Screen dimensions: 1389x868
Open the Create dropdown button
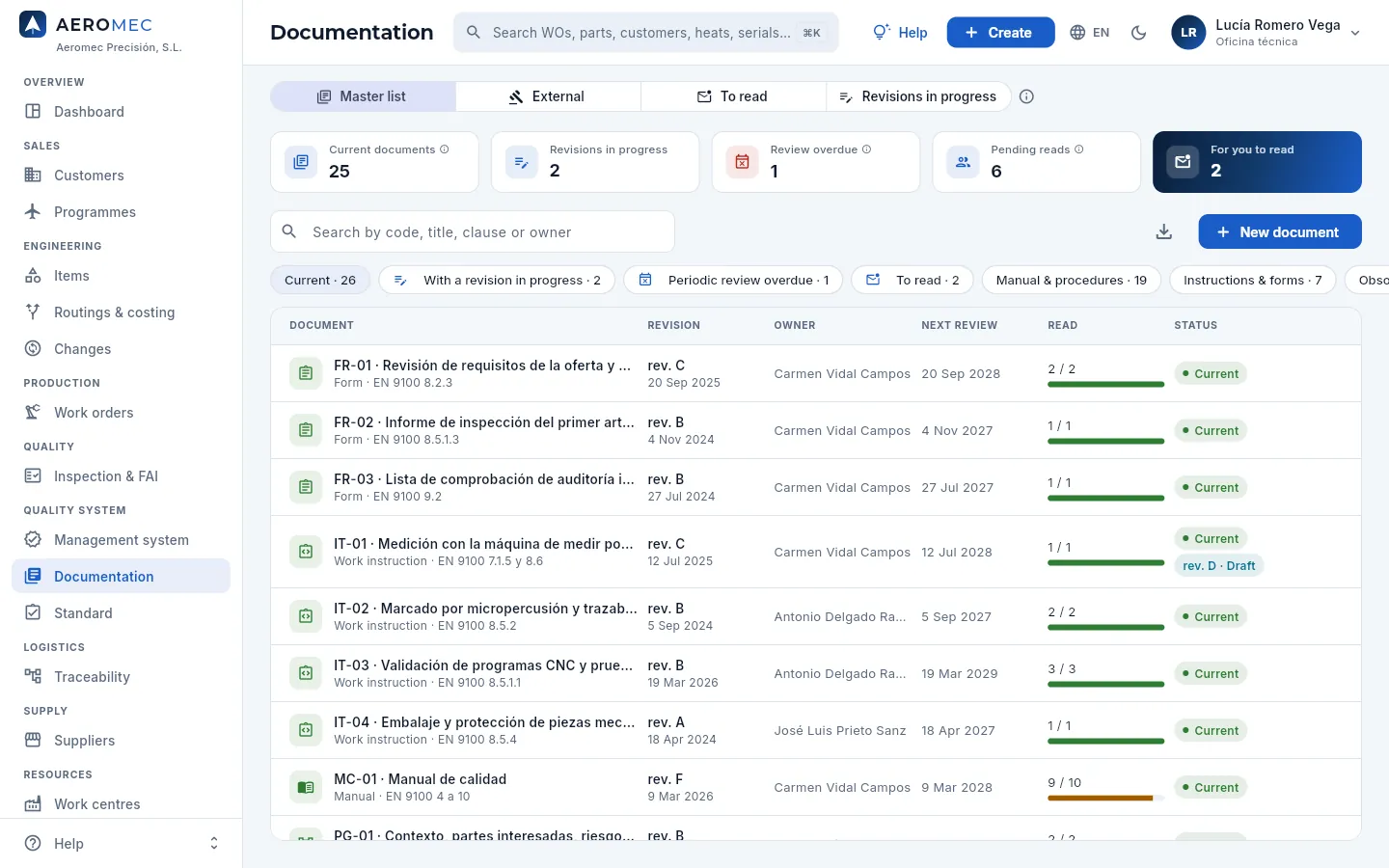tap(1000, 33)
